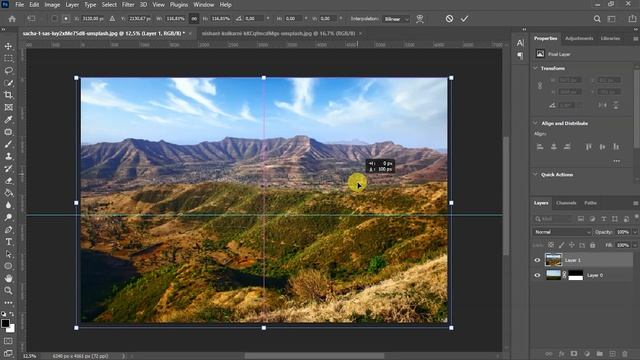Viewport: 640px width, 360px height.
Task: Collapse the Quick Actions section
Action: click(x=536, y=174)
